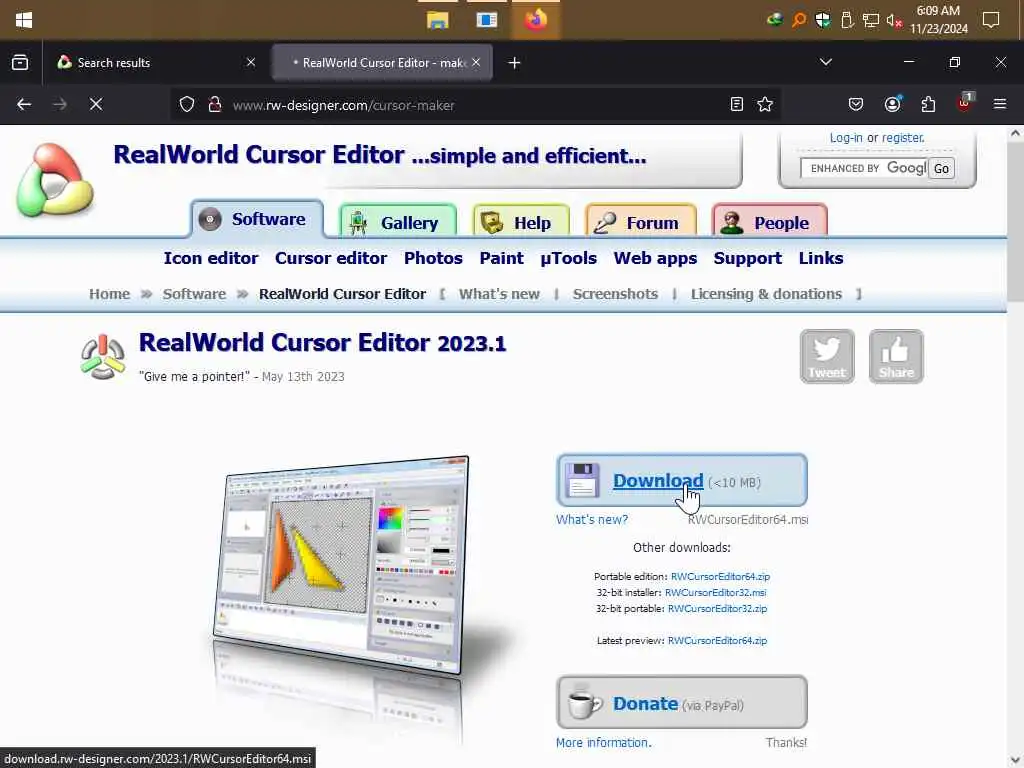Stop loading the current page

pyautogui.click(x=96, y=104)
